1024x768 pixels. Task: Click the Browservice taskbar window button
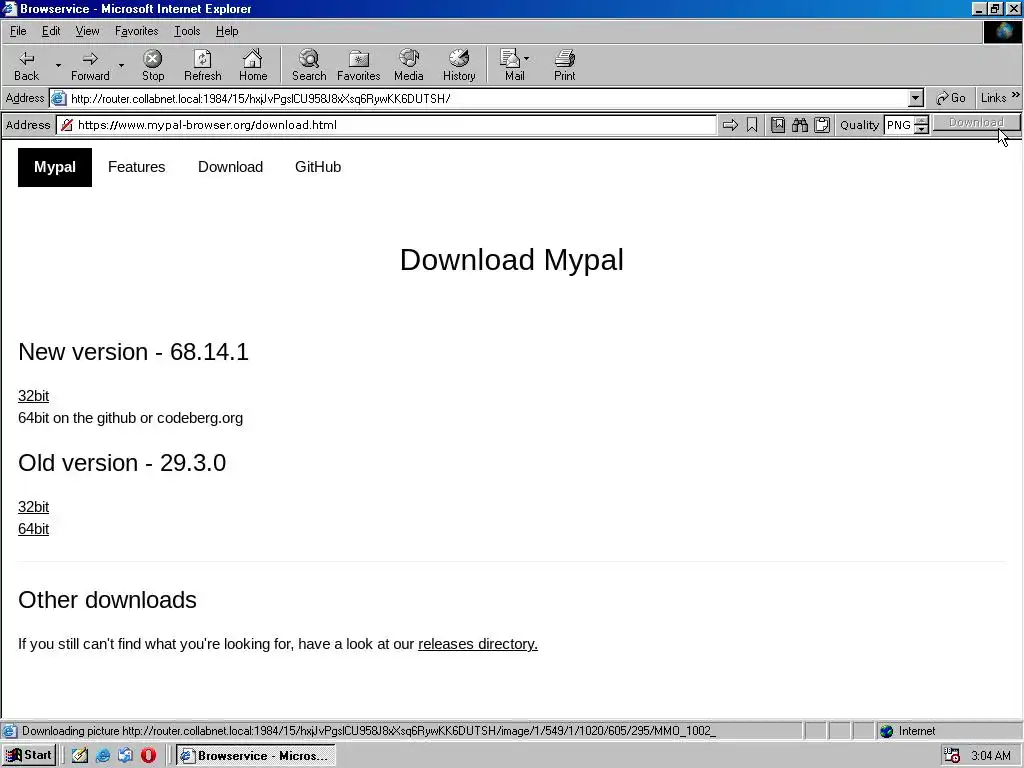255,756
